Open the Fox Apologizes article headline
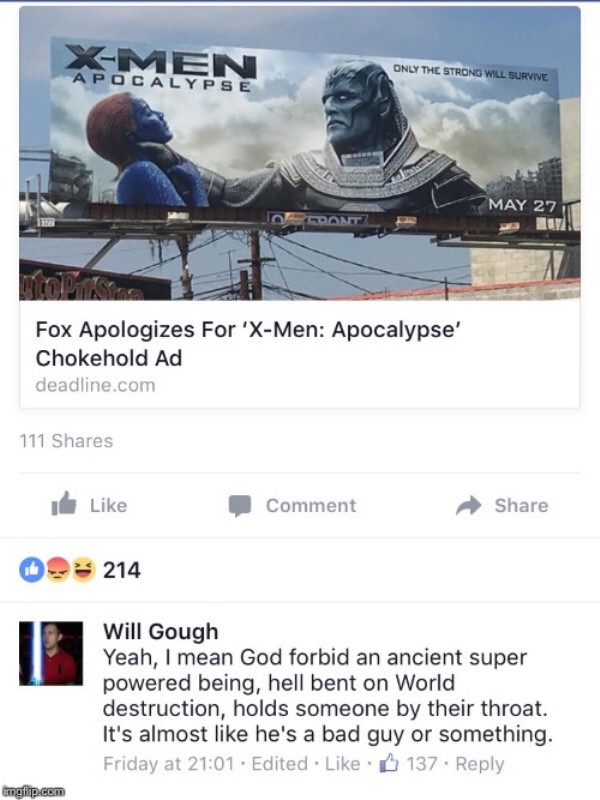The height and width of the screenshot is (800, 600). tap(248, 343)
